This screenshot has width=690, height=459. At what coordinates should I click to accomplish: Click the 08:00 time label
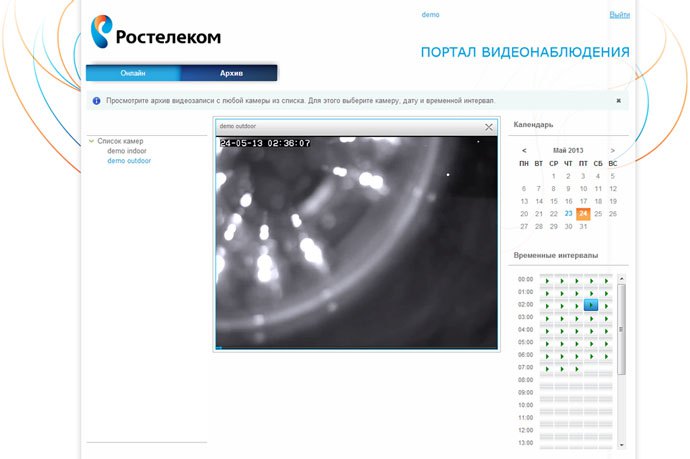525,380
